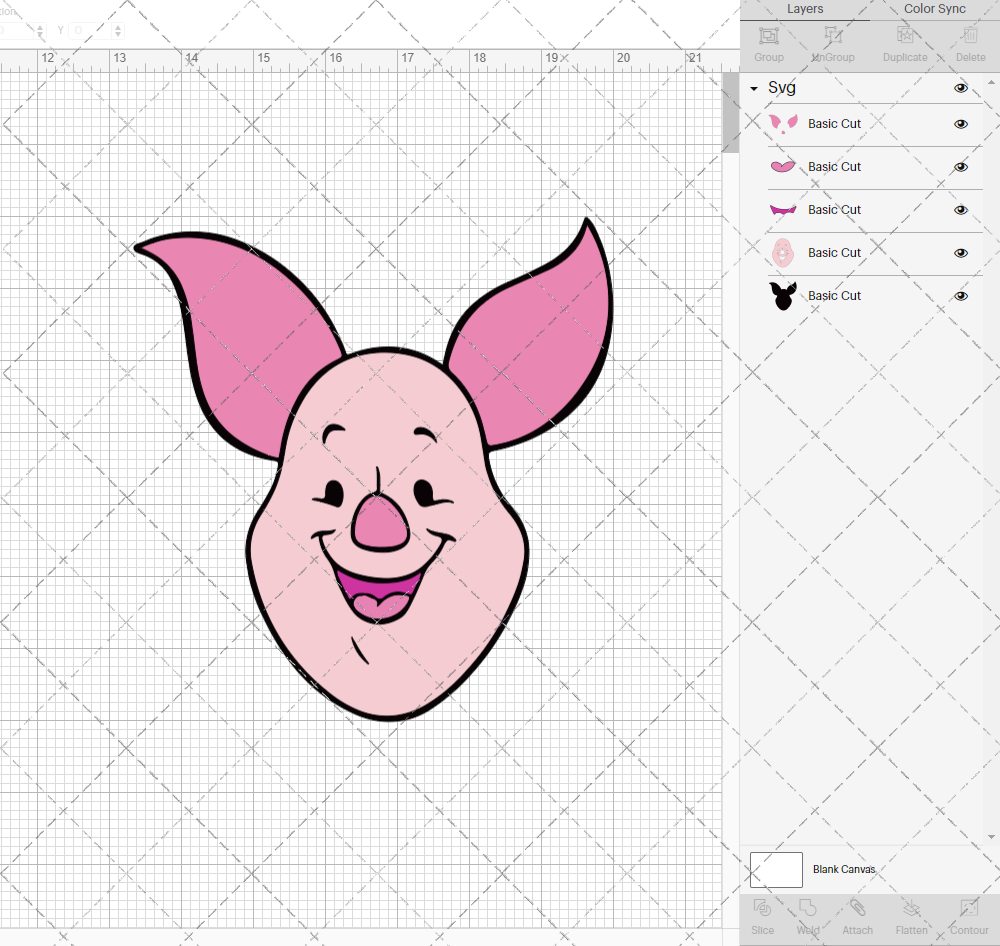This screenshot has height=946, width=1000.
Task: Click the Blank Canvas label
Action: pos(844,869)
